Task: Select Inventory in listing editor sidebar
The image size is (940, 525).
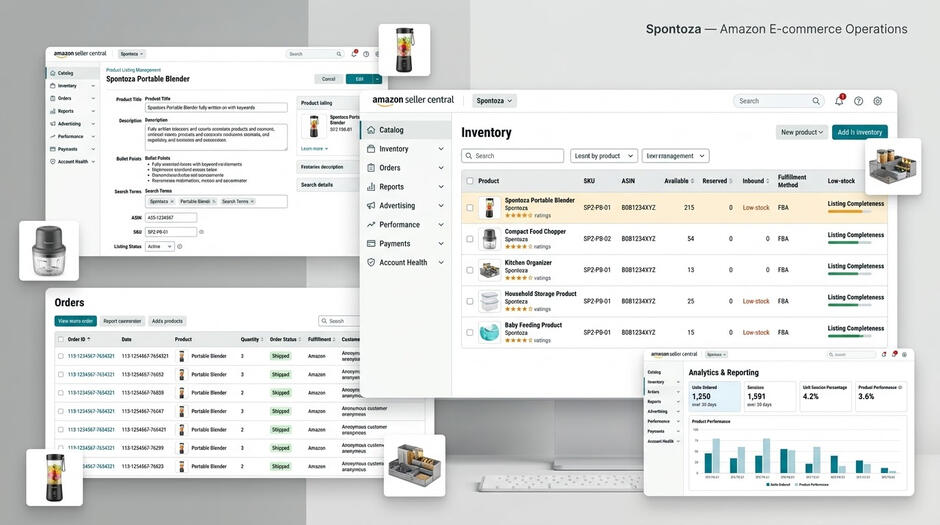Action: point(67,86)
